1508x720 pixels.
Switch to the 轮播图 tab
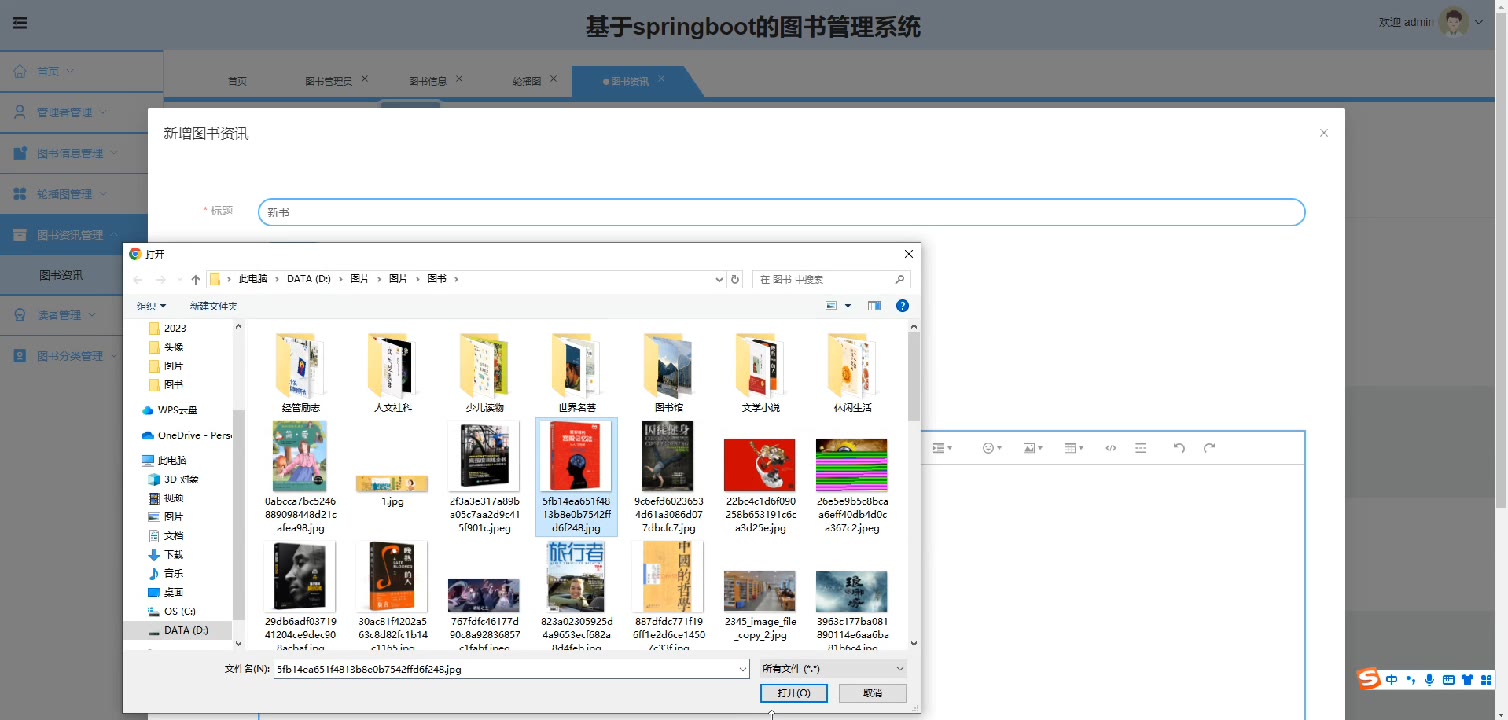[x=526, y=81]
